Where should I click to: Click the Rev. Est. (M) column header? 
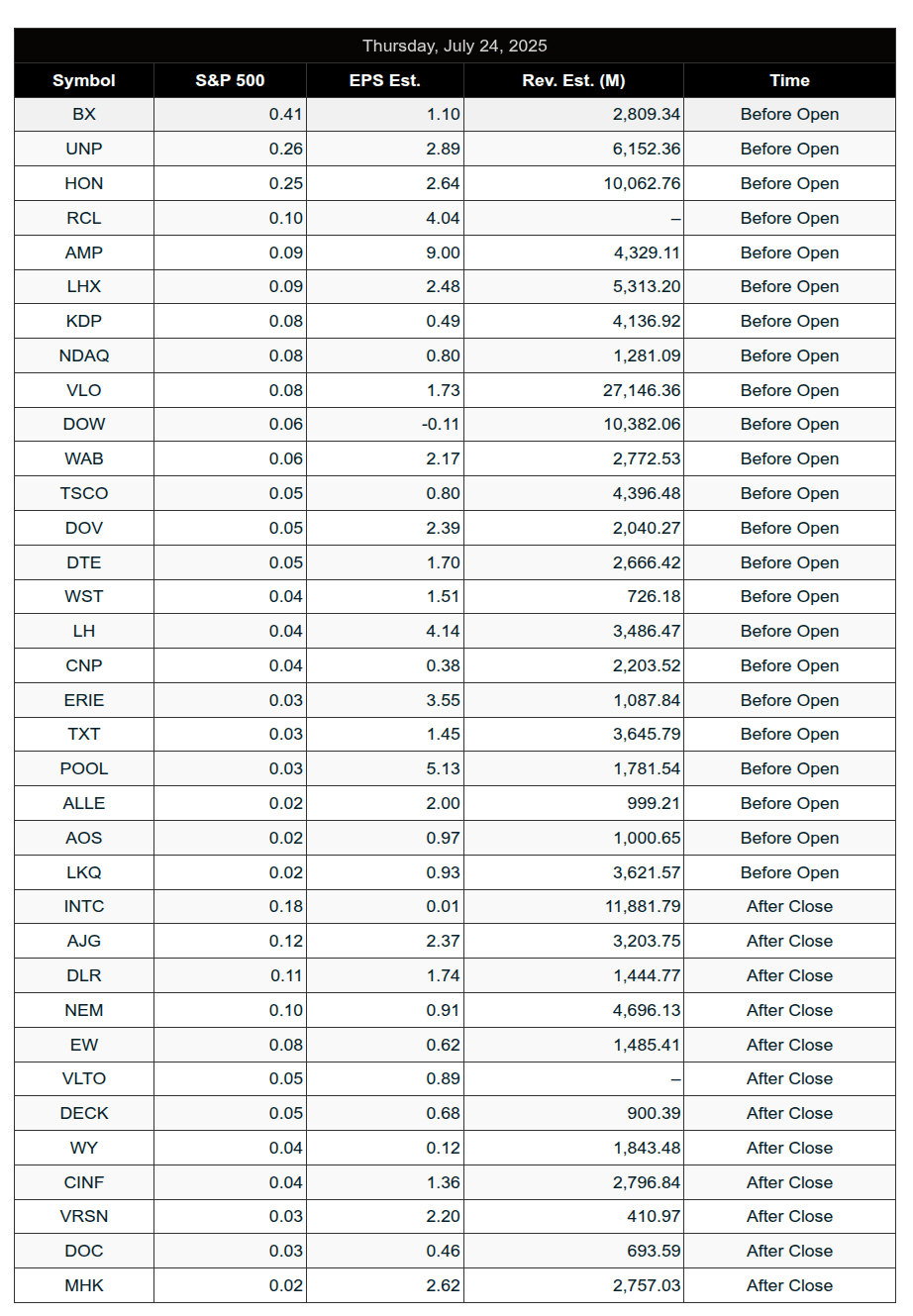573,80
